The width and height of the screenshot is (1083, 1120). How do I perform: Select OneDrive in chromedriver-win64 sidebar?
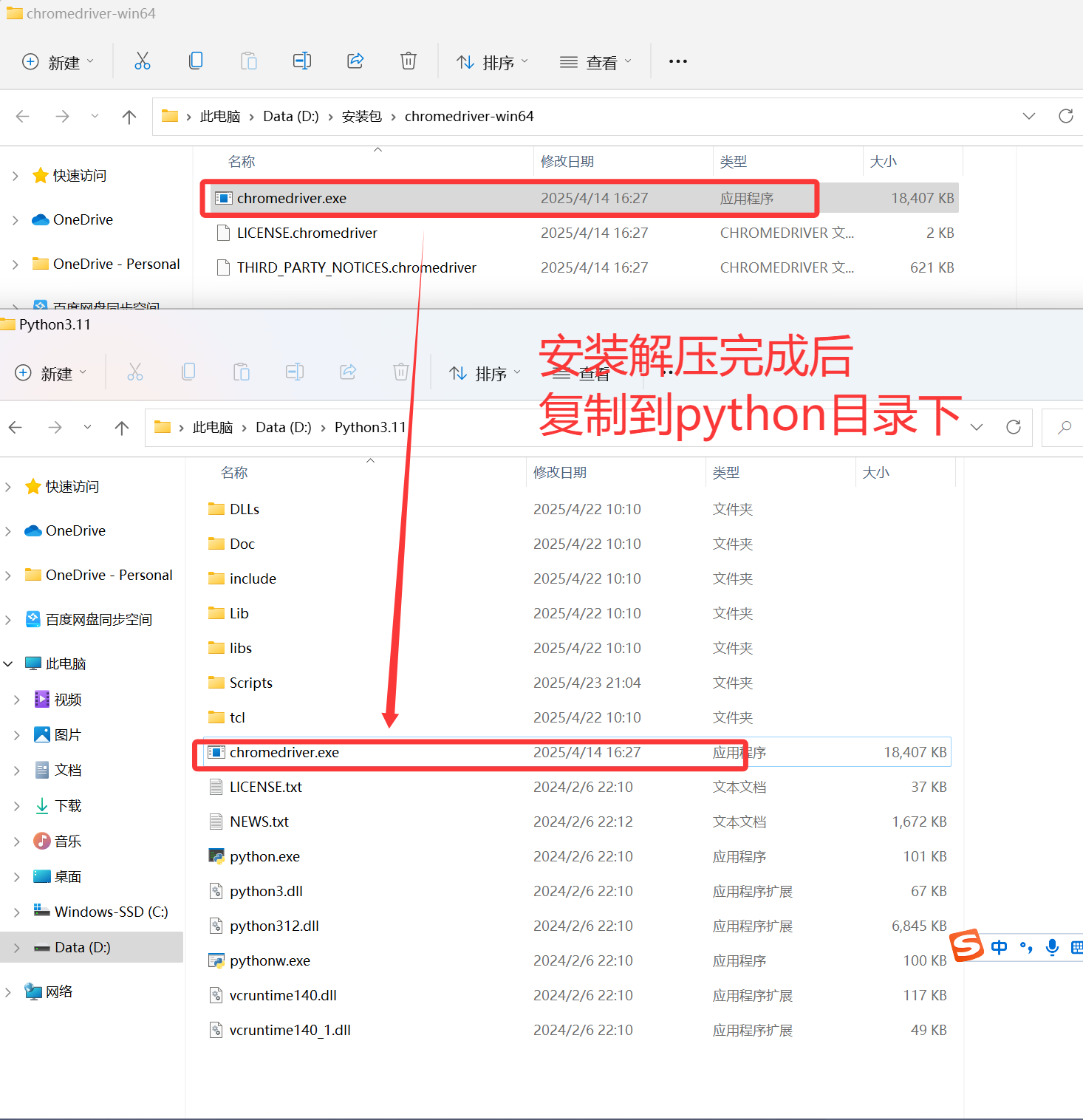click(x=83, y=219)
